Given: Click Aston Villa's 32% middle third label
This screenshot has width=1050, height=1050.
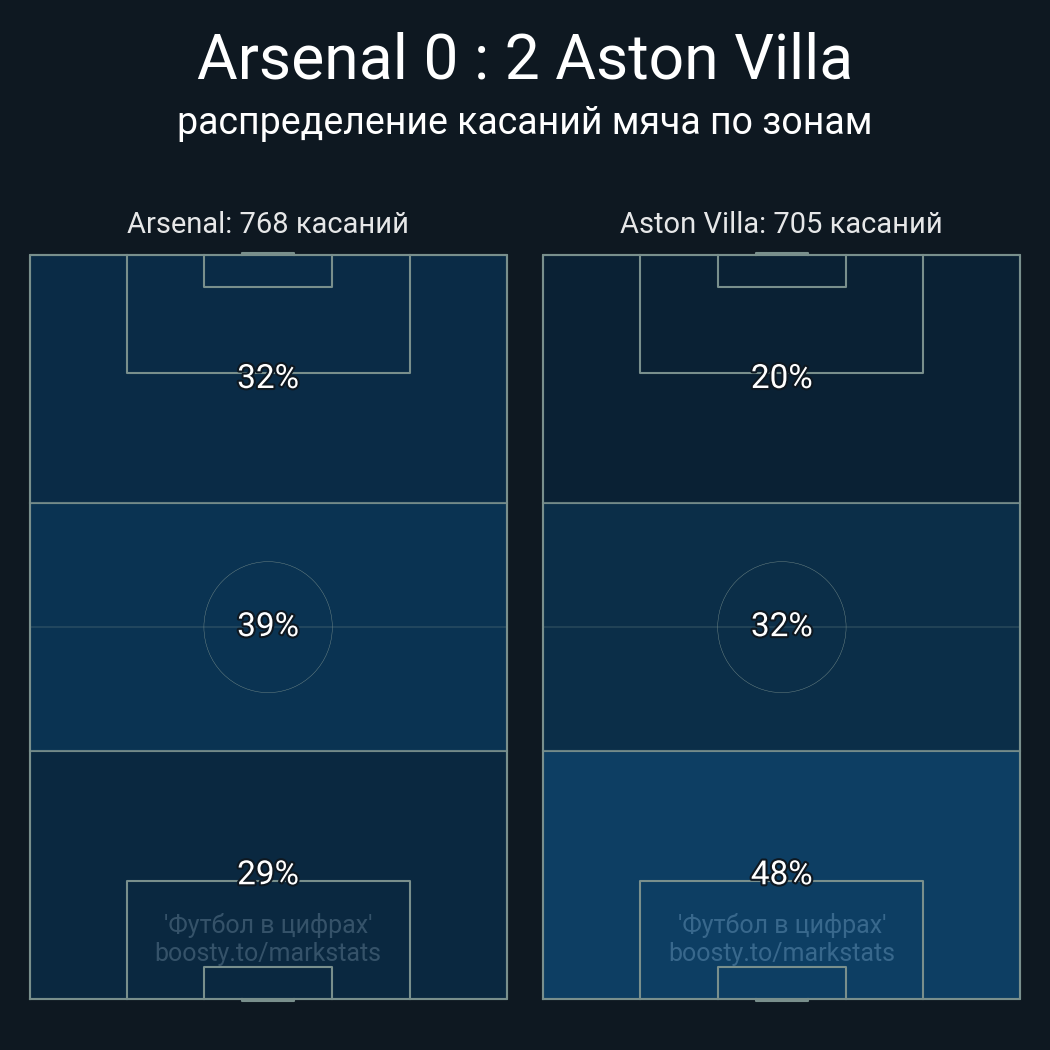Looking at the screenshot, I should [781, 625].
